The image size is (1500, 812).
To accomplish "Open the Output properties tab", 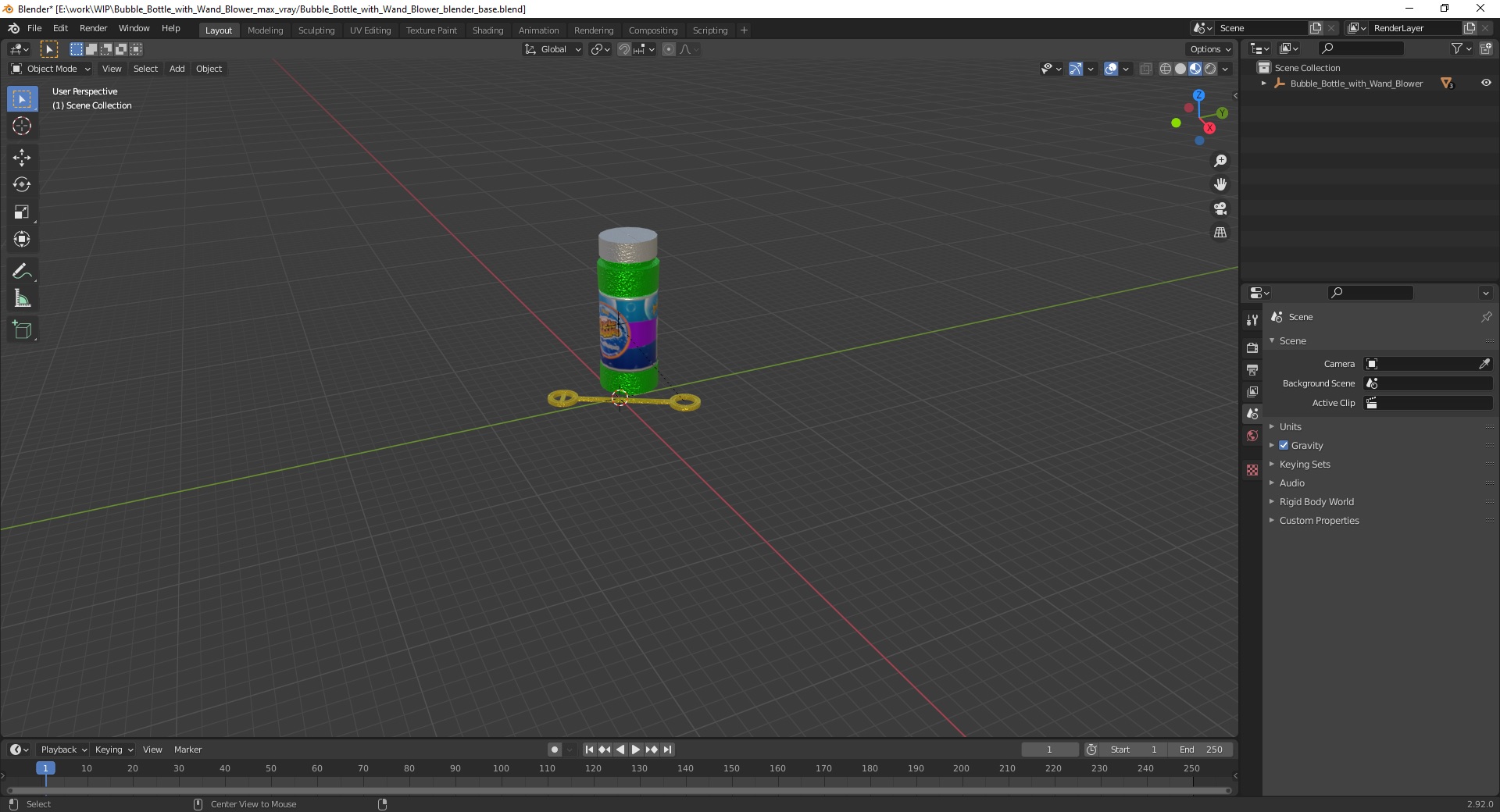I will [1252, 369].
